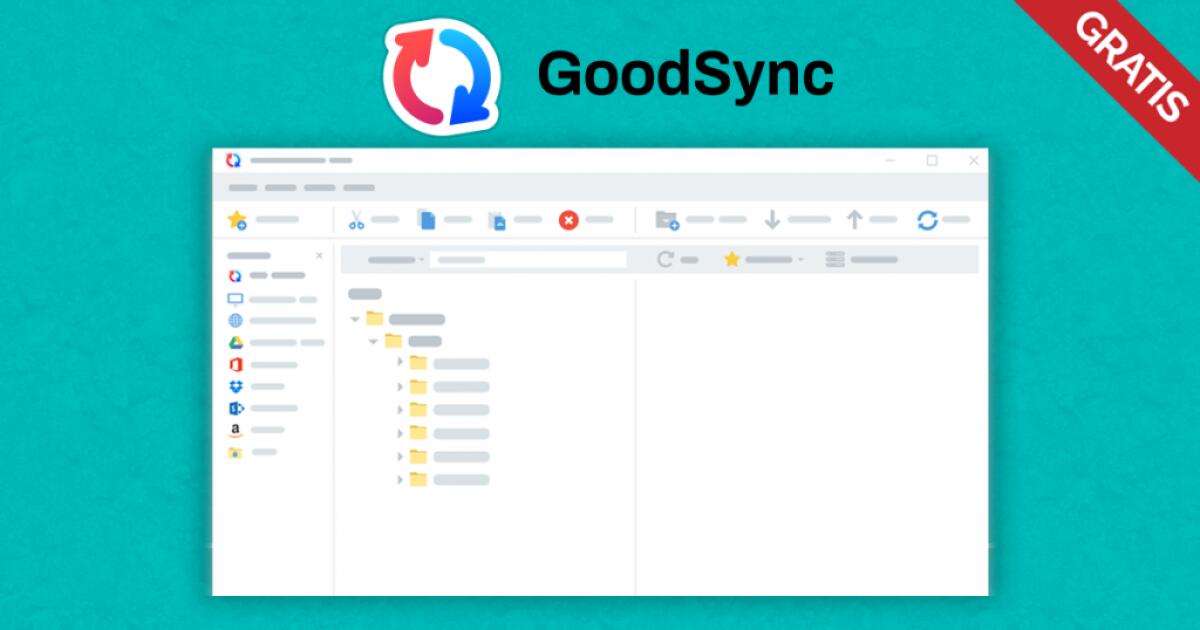Delete the selection using the red X toolbar icon

click(569, 219)
